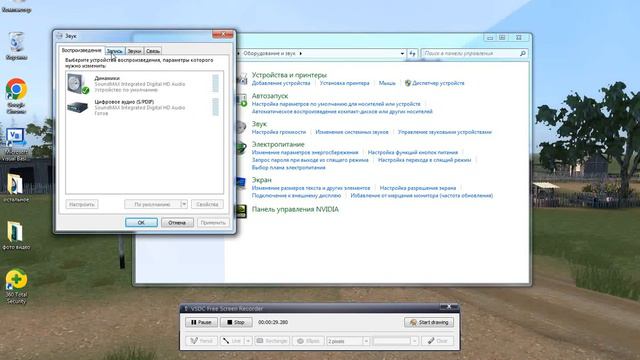Open Настройка функций кнопок питания link
This screenshot has height=360, width=640.
pos(413,153)
